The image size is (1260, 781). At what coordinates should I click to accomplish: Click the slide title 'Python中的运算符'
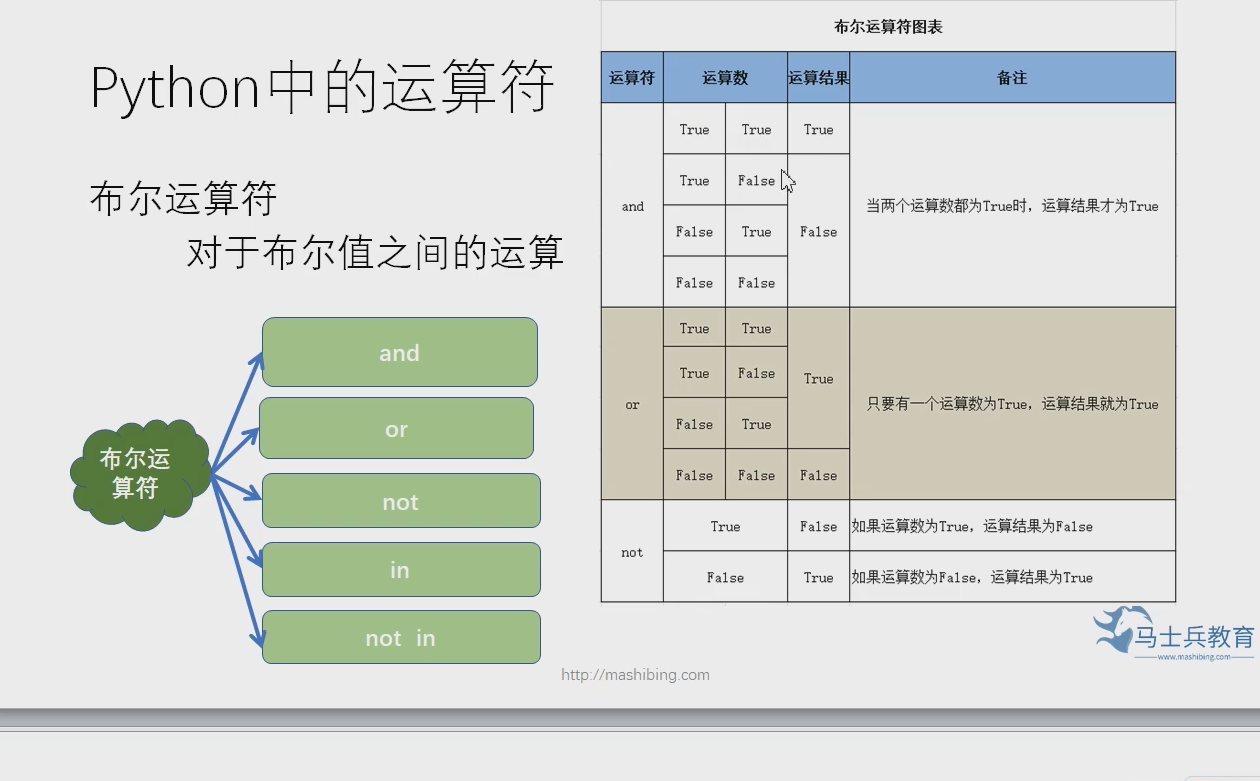pyautogui.click(x=322, y=87)
